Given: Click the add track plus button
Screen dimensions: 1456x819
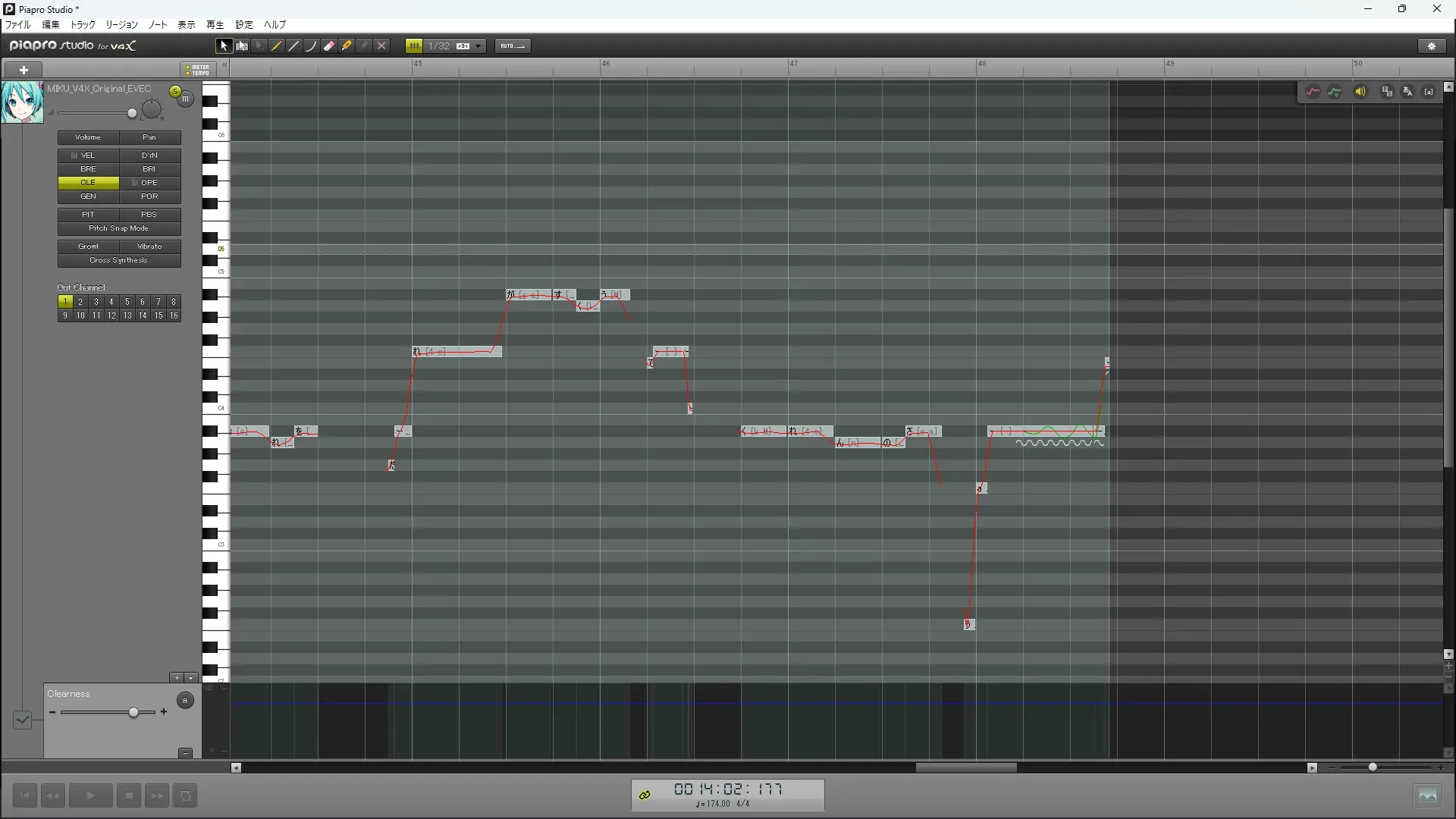Looking at the screenshot, I should [x=24, y=70].
